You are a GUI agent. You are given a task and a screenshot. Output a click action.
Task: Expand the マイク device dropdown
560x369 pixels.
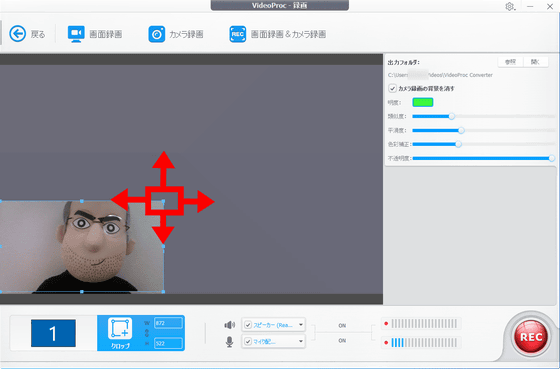click(x=301, y=342)
